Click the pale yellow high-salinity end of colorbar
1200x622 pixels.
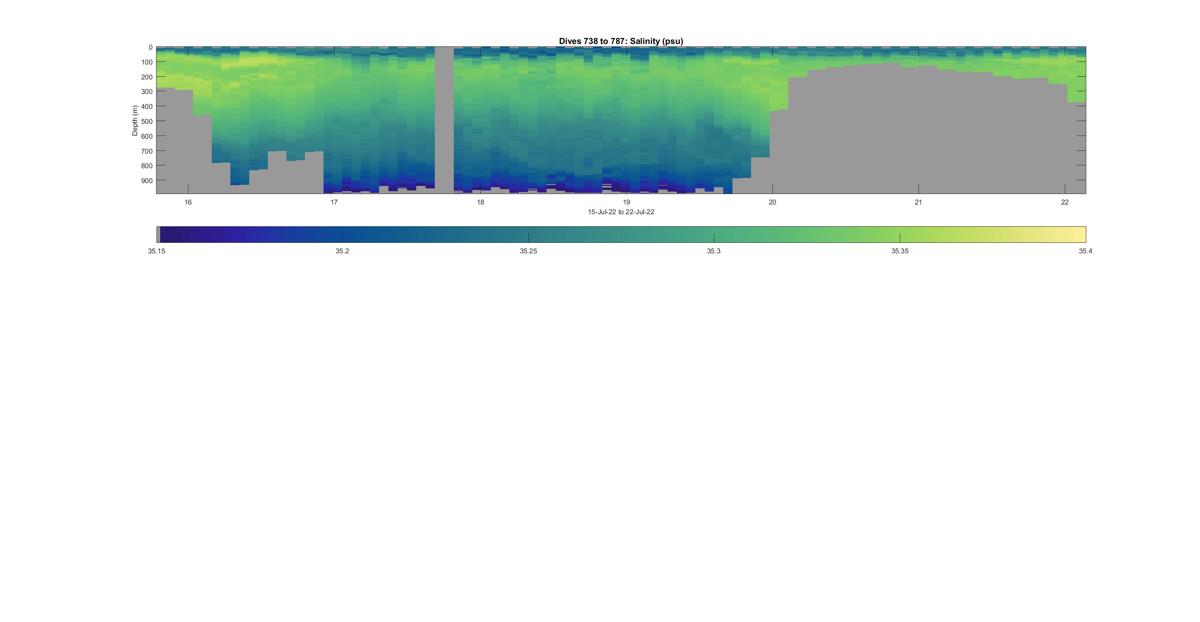click(x=1075, y=234)
